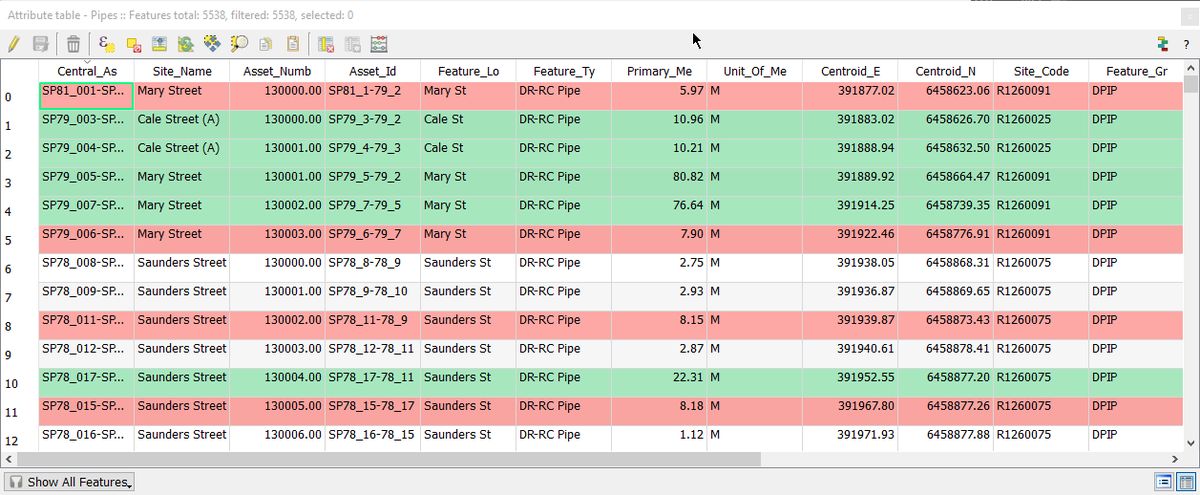This screenshot has height=495, width=1200.
Task: Click the Delete selected features trash icon
Action: (73, 44)
